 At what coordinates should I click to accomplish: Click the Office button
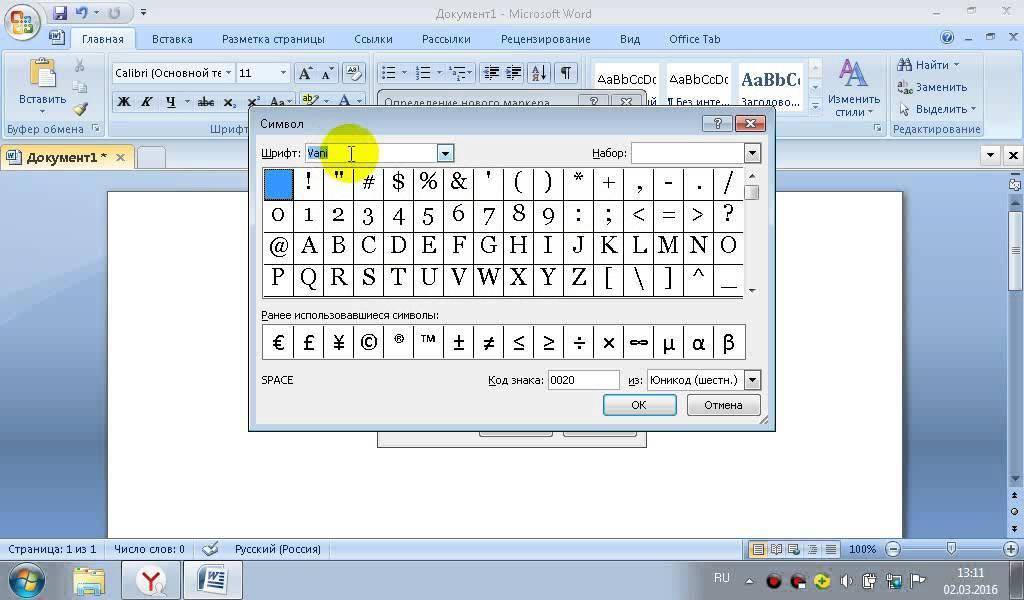(21, 21)
